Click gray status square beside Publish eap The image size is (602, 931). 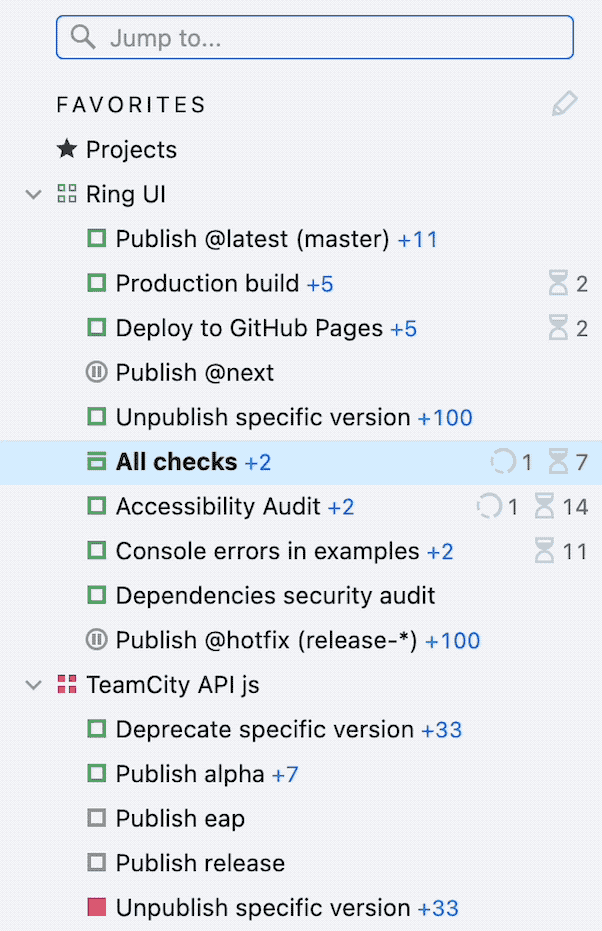click(x=96, y=819)
